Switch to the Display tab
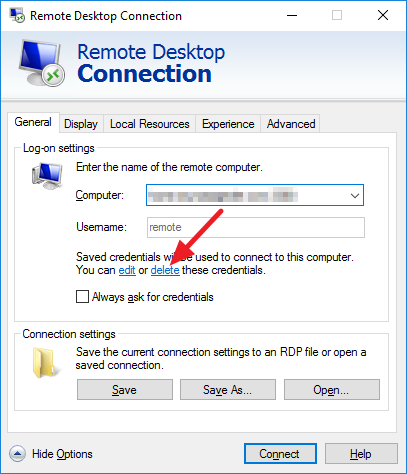The height and width of the screenshot is (474, 407). pos(81,124)
